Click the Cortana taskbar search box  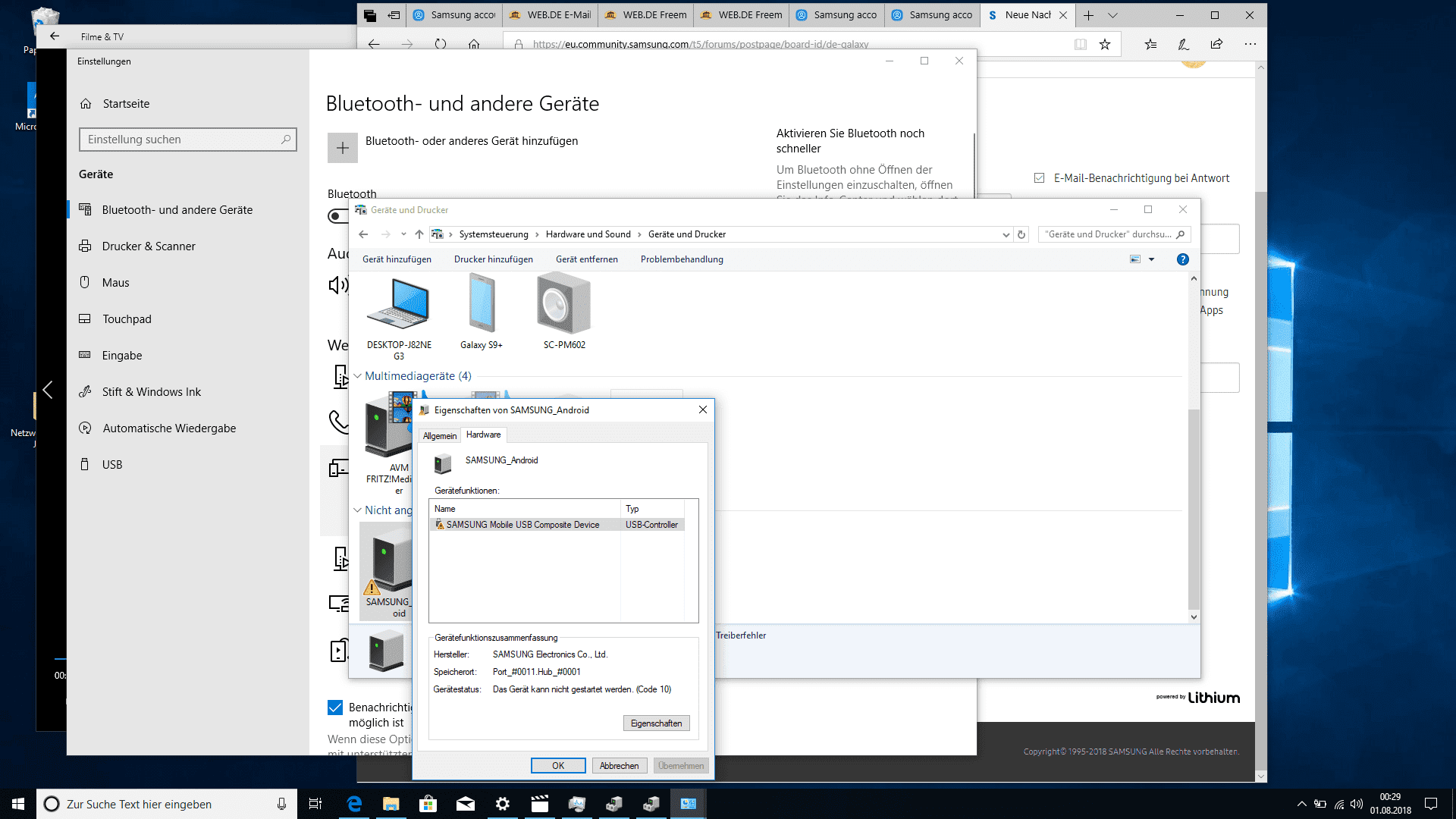[x=167, y=804]
